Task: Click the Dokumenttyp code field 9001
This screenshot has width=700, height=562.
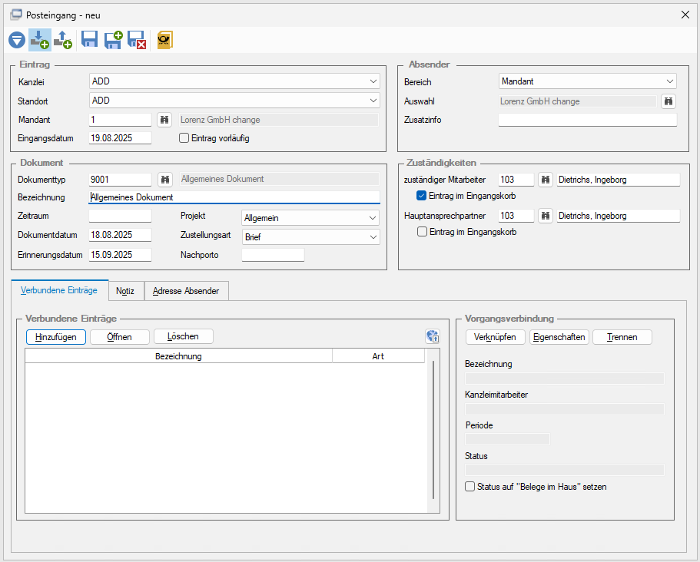Action: (x=120, y=179)
